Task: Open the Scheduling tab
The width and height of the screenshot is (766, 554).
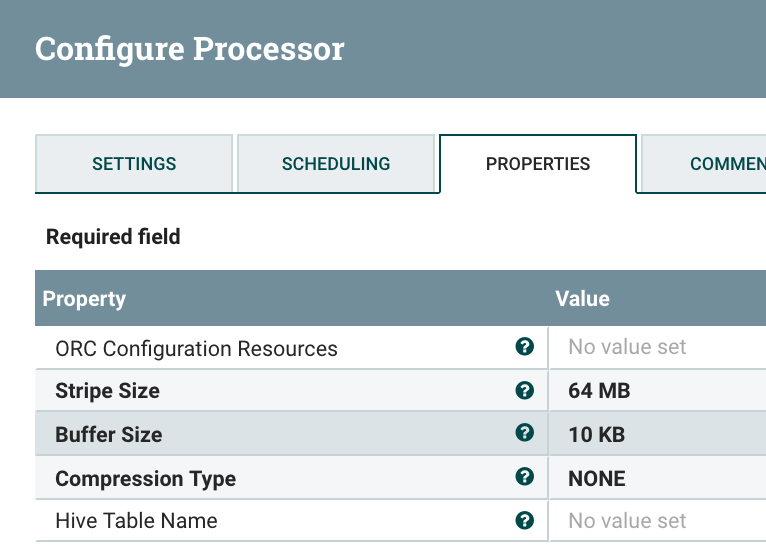Action: 336,164
